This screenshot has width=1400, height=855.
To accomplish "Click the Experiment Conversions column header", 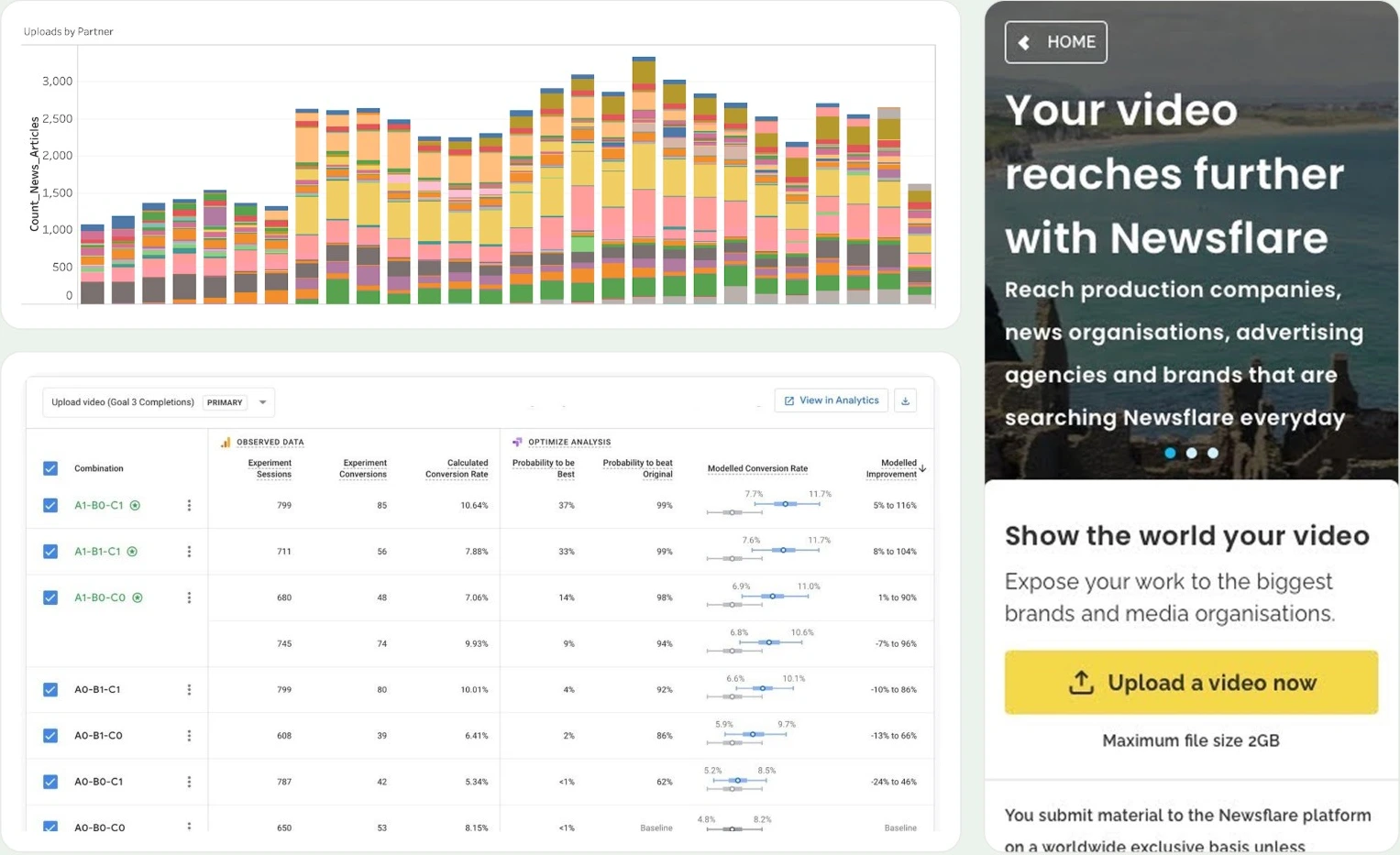I will pyautogui.click(x=363, y=468).
